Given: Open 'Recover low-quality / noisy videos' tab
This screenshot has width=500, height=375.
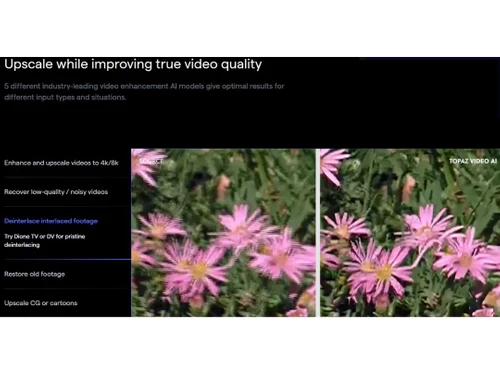Looking at the screenshot, I should point(56,192).
